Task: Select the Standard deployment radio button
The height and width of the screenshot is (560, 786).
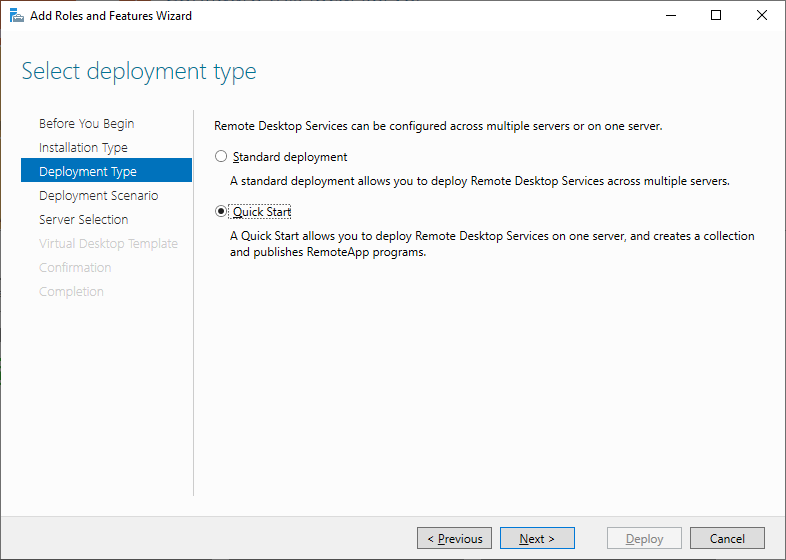Action: (221, 157)
